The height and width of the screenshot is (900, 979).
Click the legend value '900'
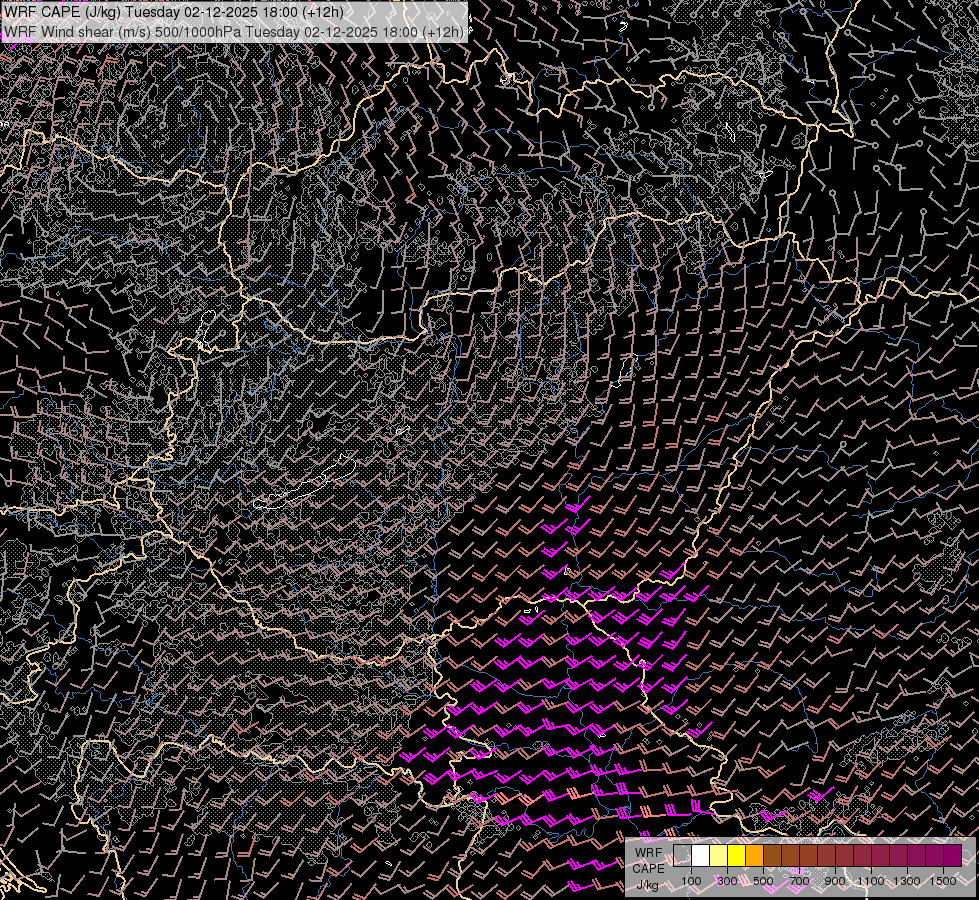pyautogui.click(x=835, y=881)
